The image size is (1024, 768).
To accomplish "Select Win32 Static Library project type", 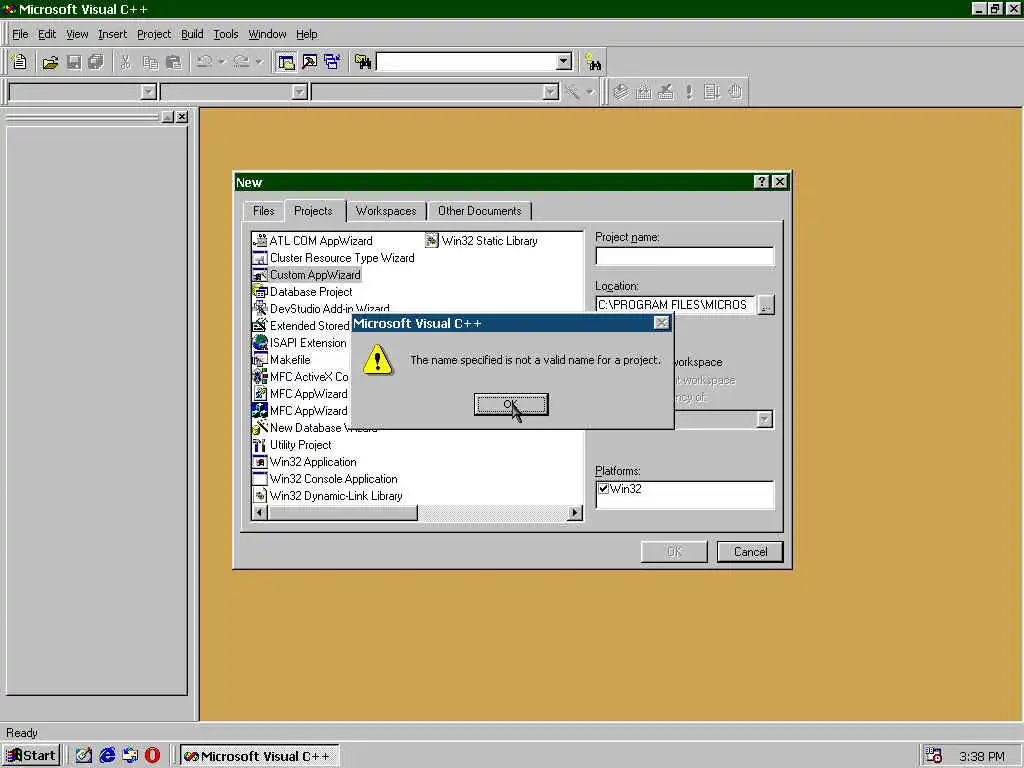I will pos(481,241).
